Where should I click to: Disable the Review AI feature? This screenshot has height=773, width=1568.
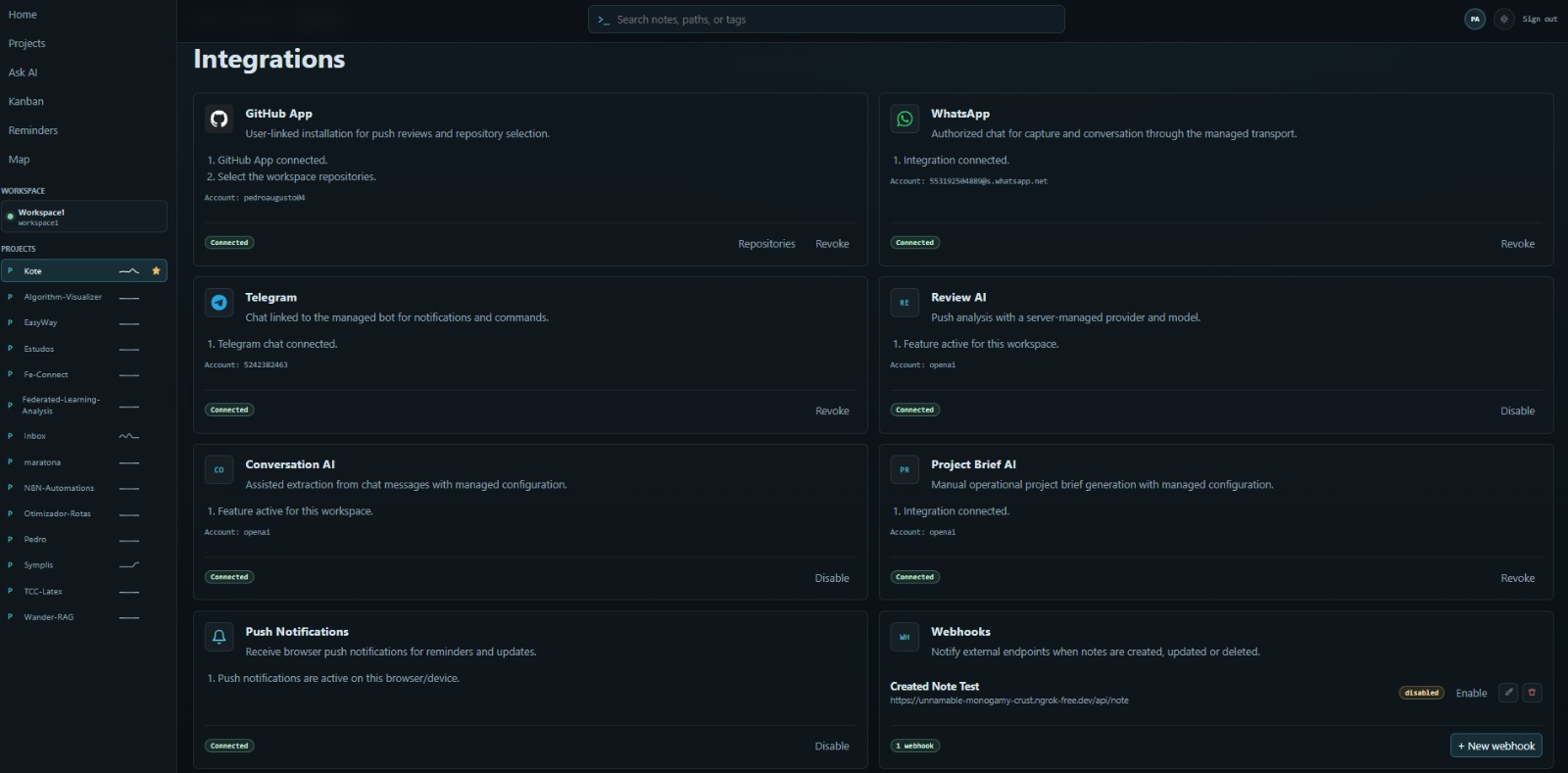click(x=1517, y=411)
